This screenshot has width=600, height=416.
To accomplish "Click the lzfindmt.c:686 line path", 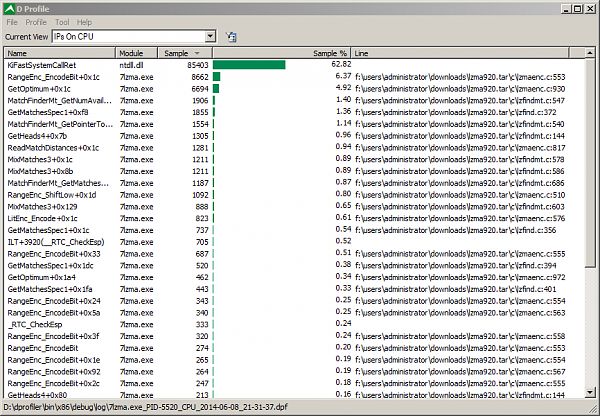I will point(460,183).
